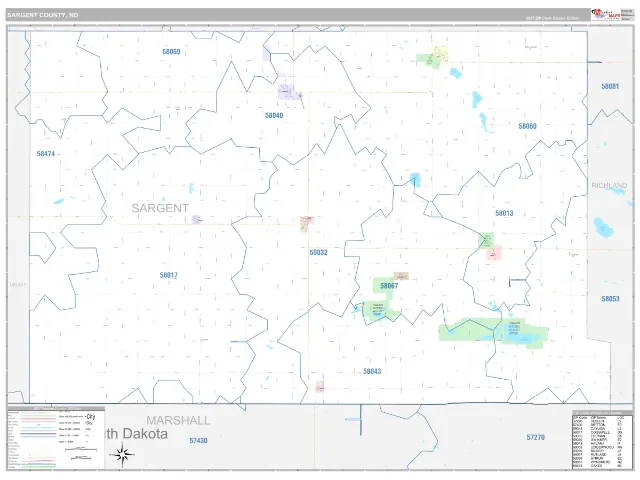Click the "SARGENT COUNTY, ND" title text
Viewport: 640px width, 480px height.
click(x=42, y=15)
